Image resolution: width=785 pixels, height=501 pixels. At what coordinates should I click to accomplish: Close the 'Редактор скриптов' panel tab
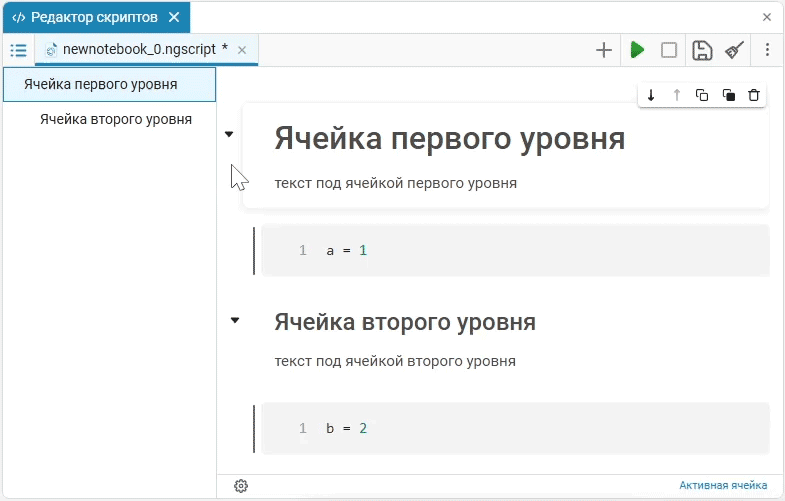tap(174, 18)
